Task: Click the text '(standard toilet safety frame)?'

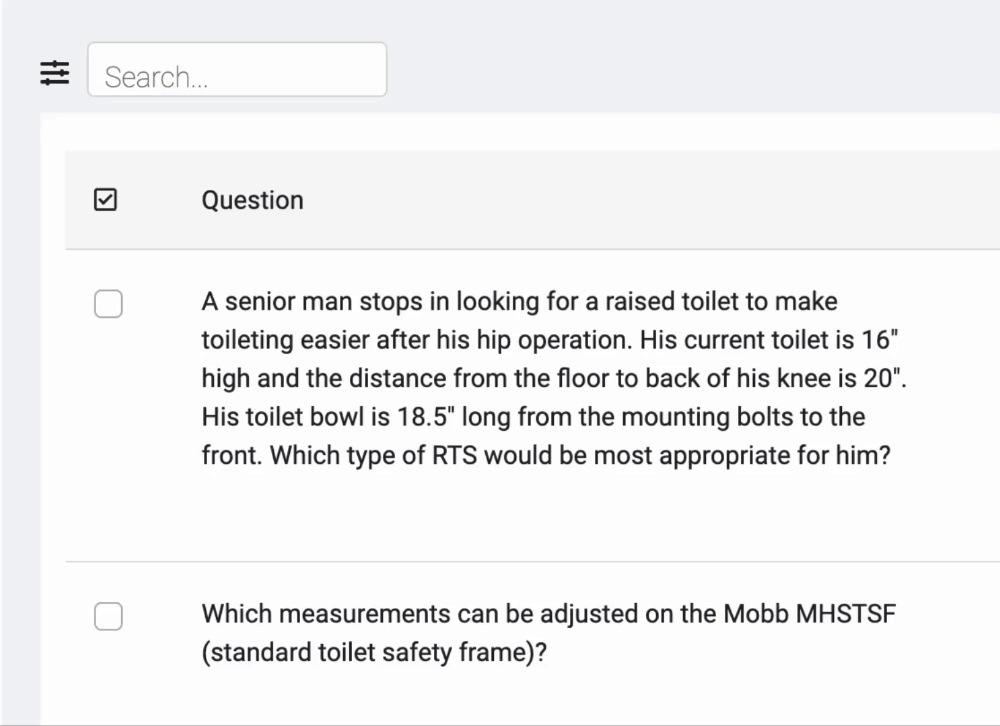Action: tap(374, 653)
